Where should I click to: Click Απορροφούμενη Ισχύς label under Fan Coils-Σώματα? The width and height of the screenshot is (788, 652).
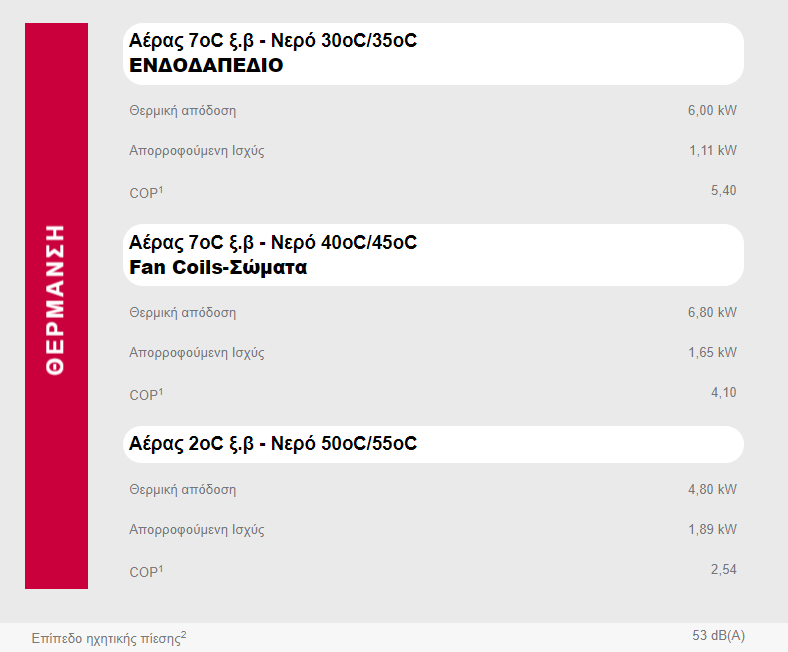pos(196,353)
